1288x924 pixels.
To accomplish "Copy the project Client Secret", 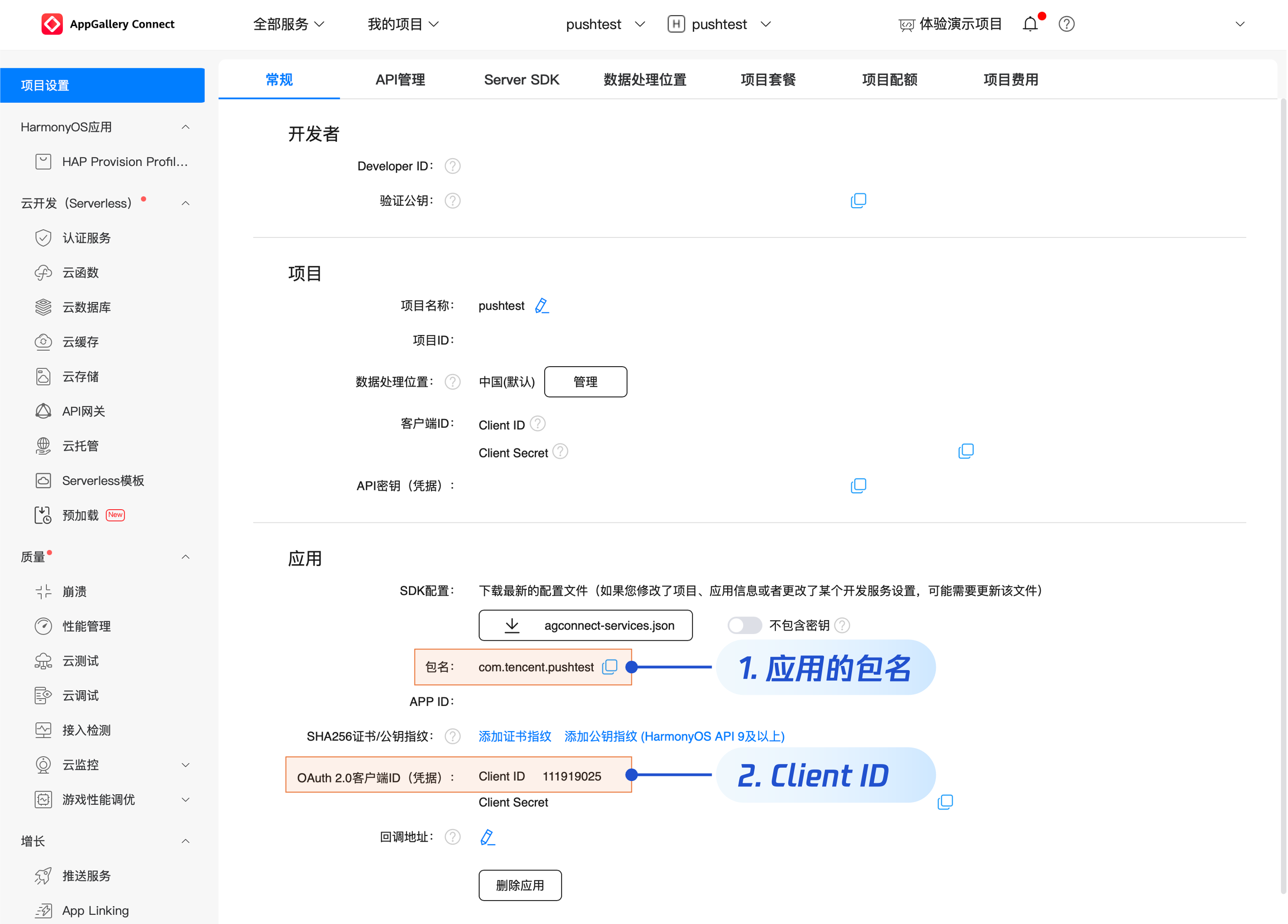I will tap(966, 451).
